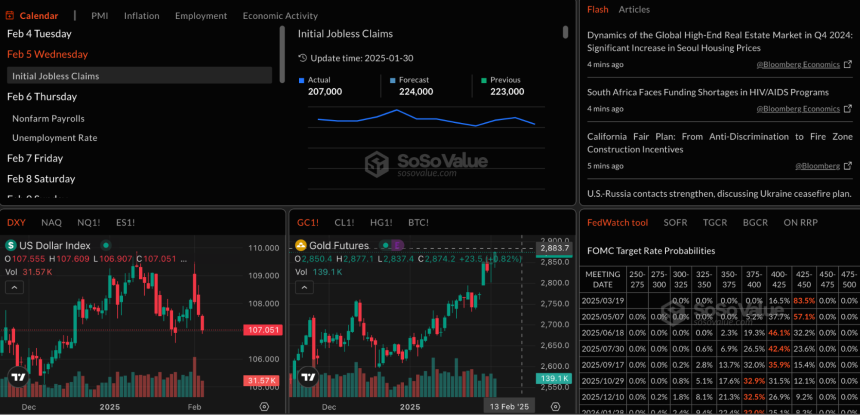Open @Bloomberg Economics link under South Africa news
Image resolution: width=860 pixels, height=415 pixels.
[x=798, y=109]
